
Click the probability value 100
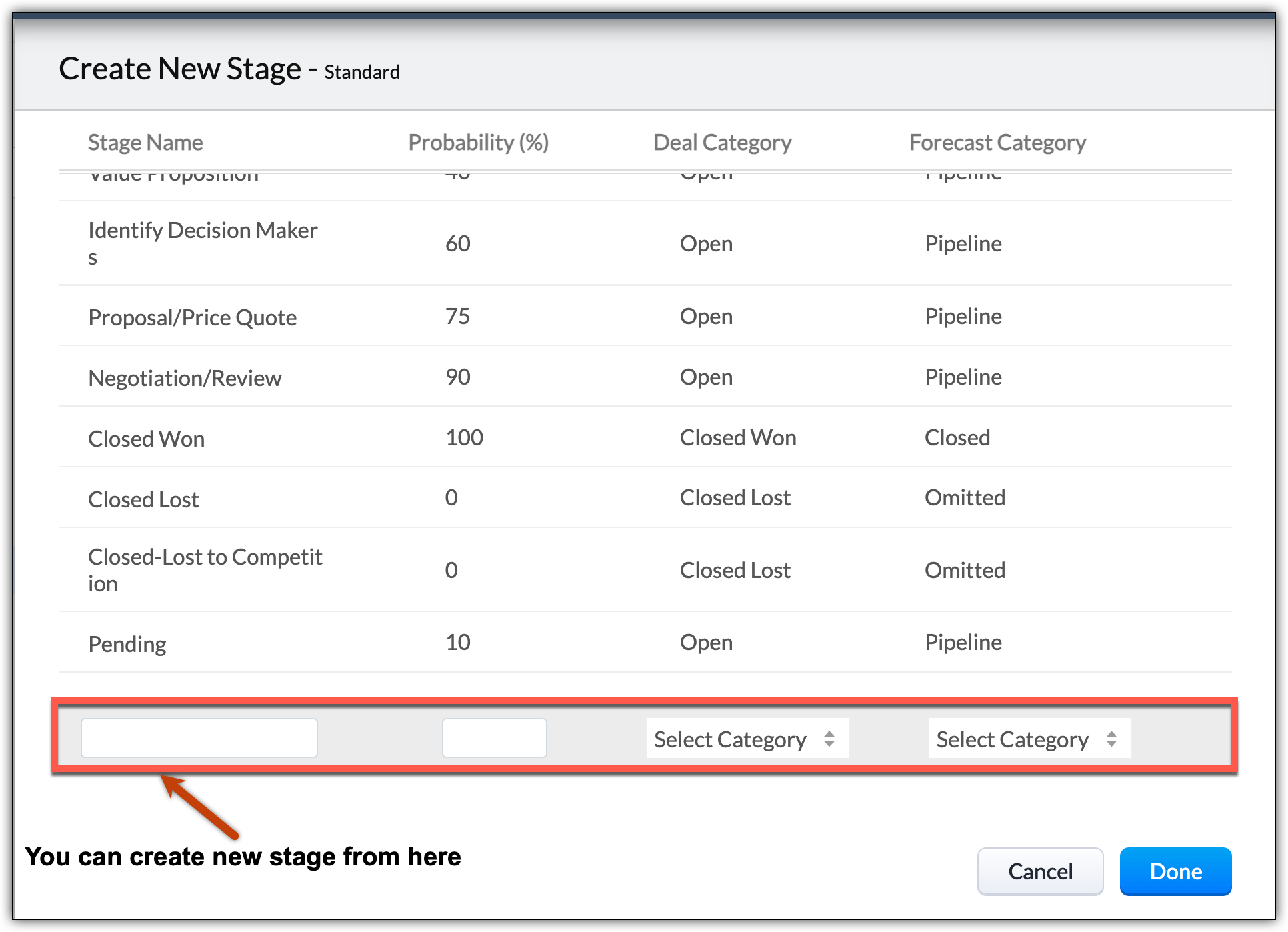[x=464, y=437]
